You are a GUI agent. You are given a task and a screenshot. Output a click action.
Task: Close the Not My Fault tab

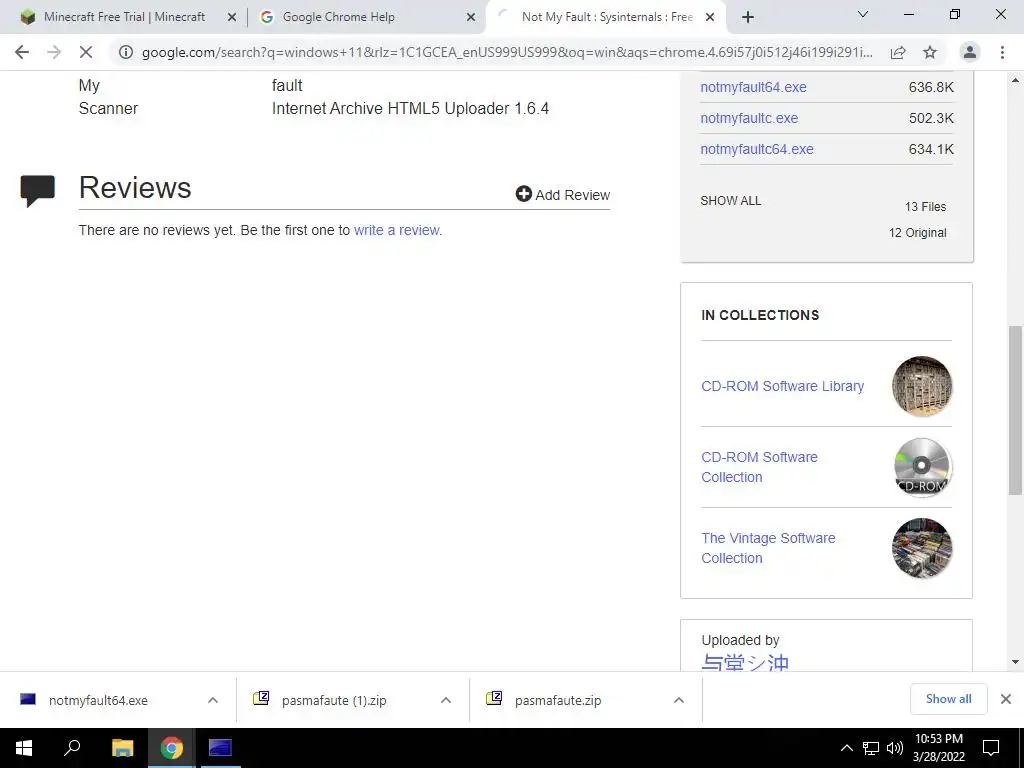point(711,18)
